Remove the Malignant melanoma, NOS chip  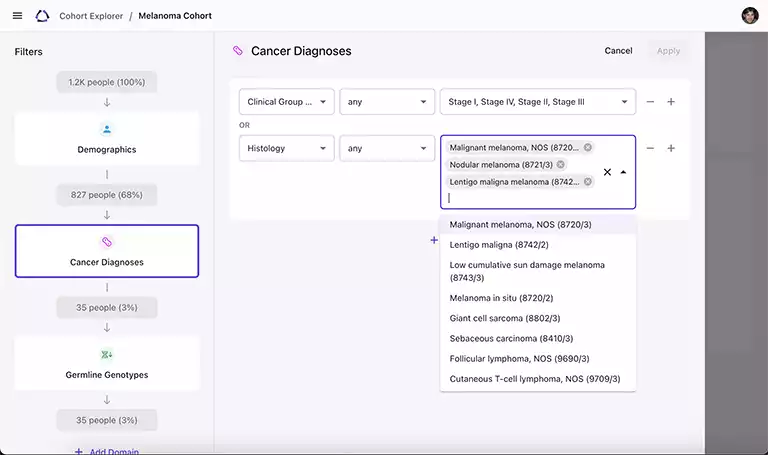(x=588, y=147)
